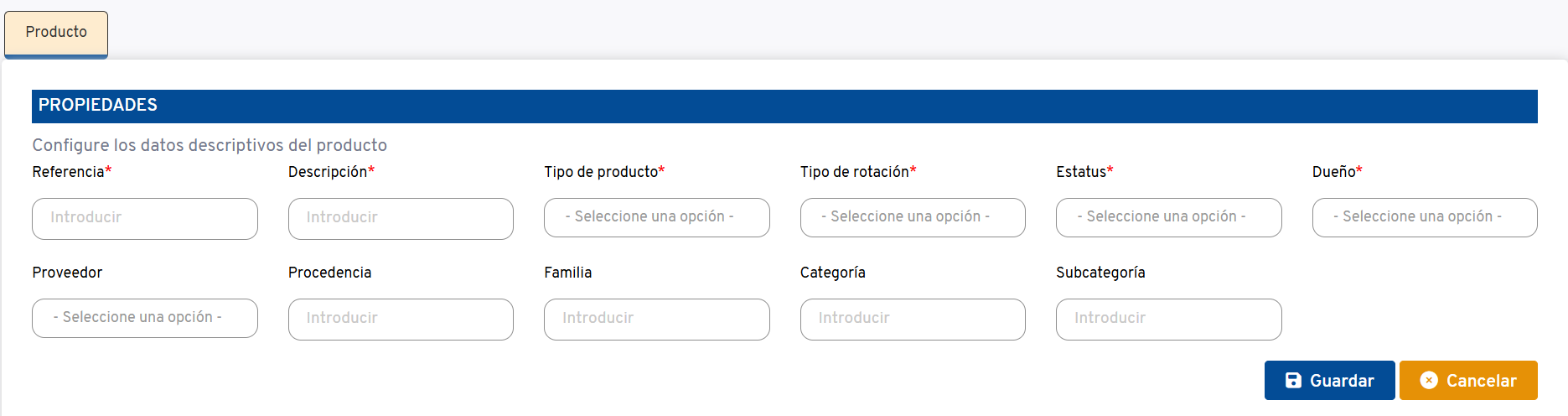Select the Categoría input field
Screen dimensions: 1568x416
click(x=912, y=319)
